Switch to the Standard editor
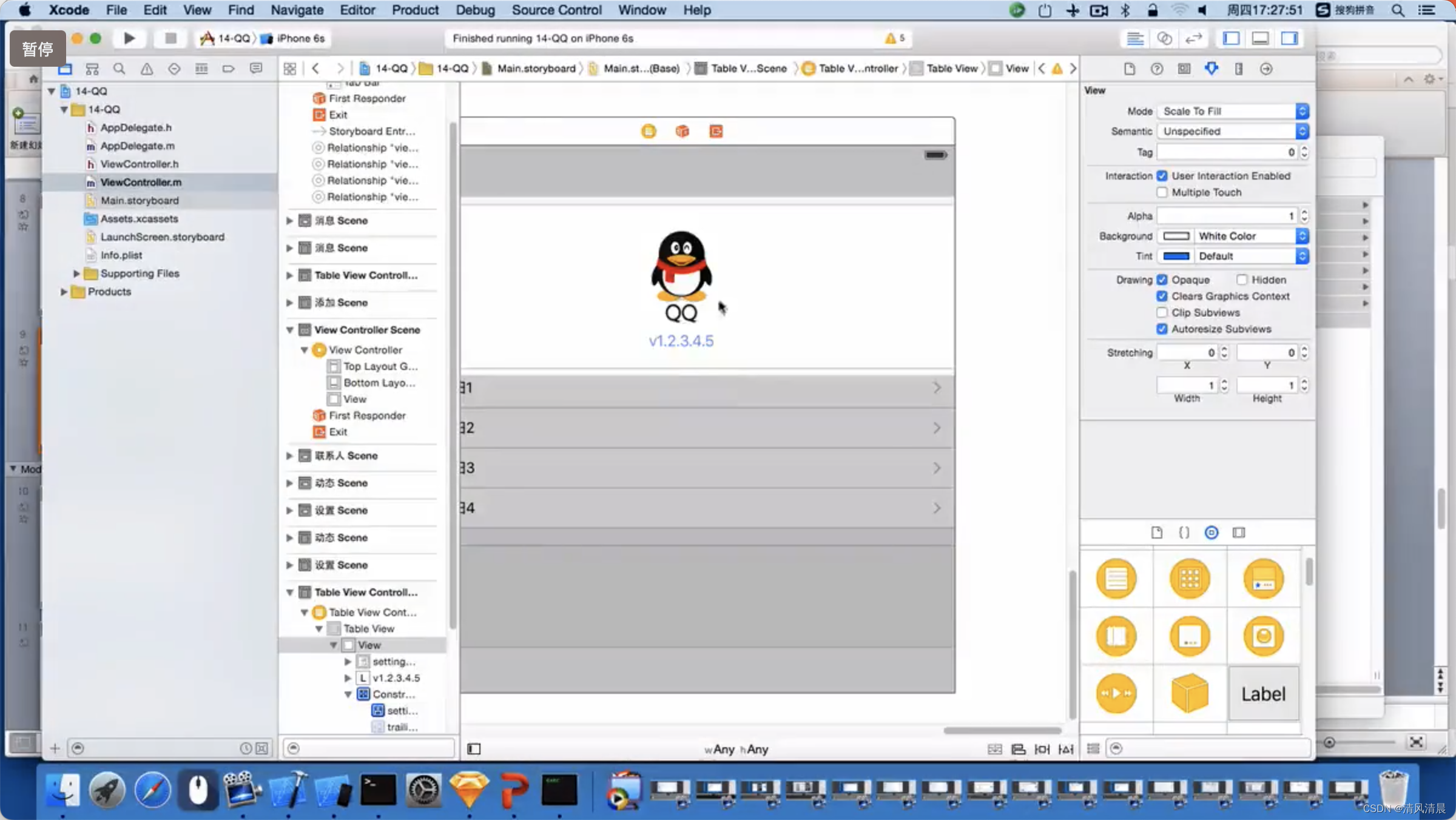This screenshot has height=820, width=1456. (x=1135, y=38)
